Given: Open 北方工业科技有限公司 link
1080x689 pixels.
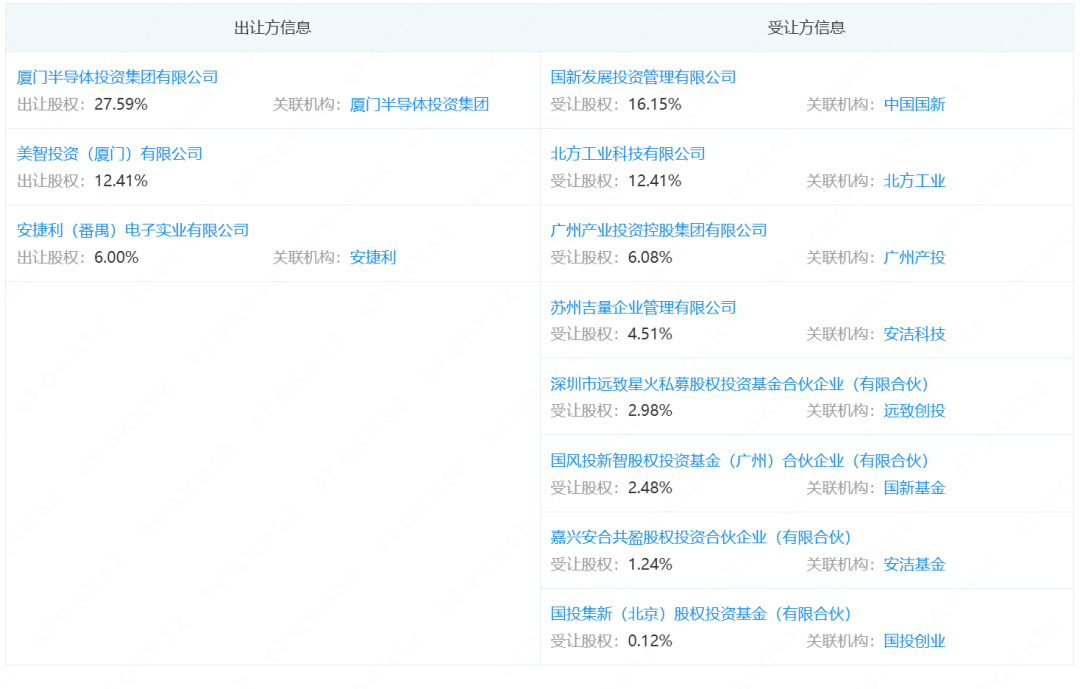Looking at the screenshot, I should [x=628, y=154].
